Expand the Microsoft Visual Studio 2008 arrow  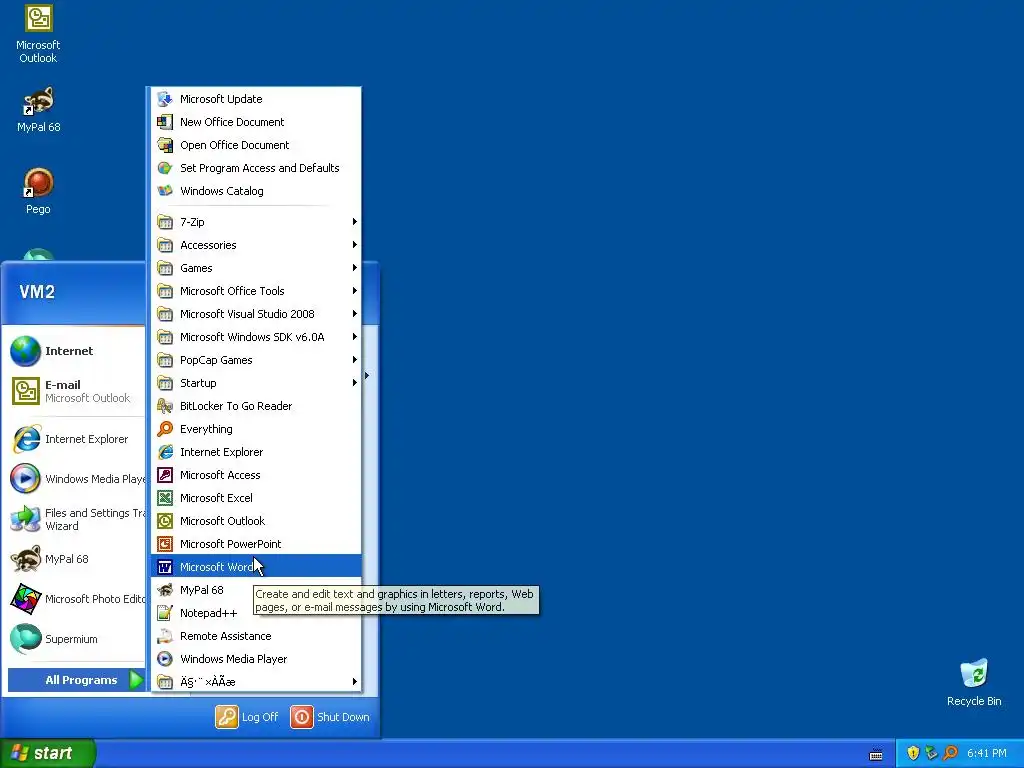(x=355, y=314)
